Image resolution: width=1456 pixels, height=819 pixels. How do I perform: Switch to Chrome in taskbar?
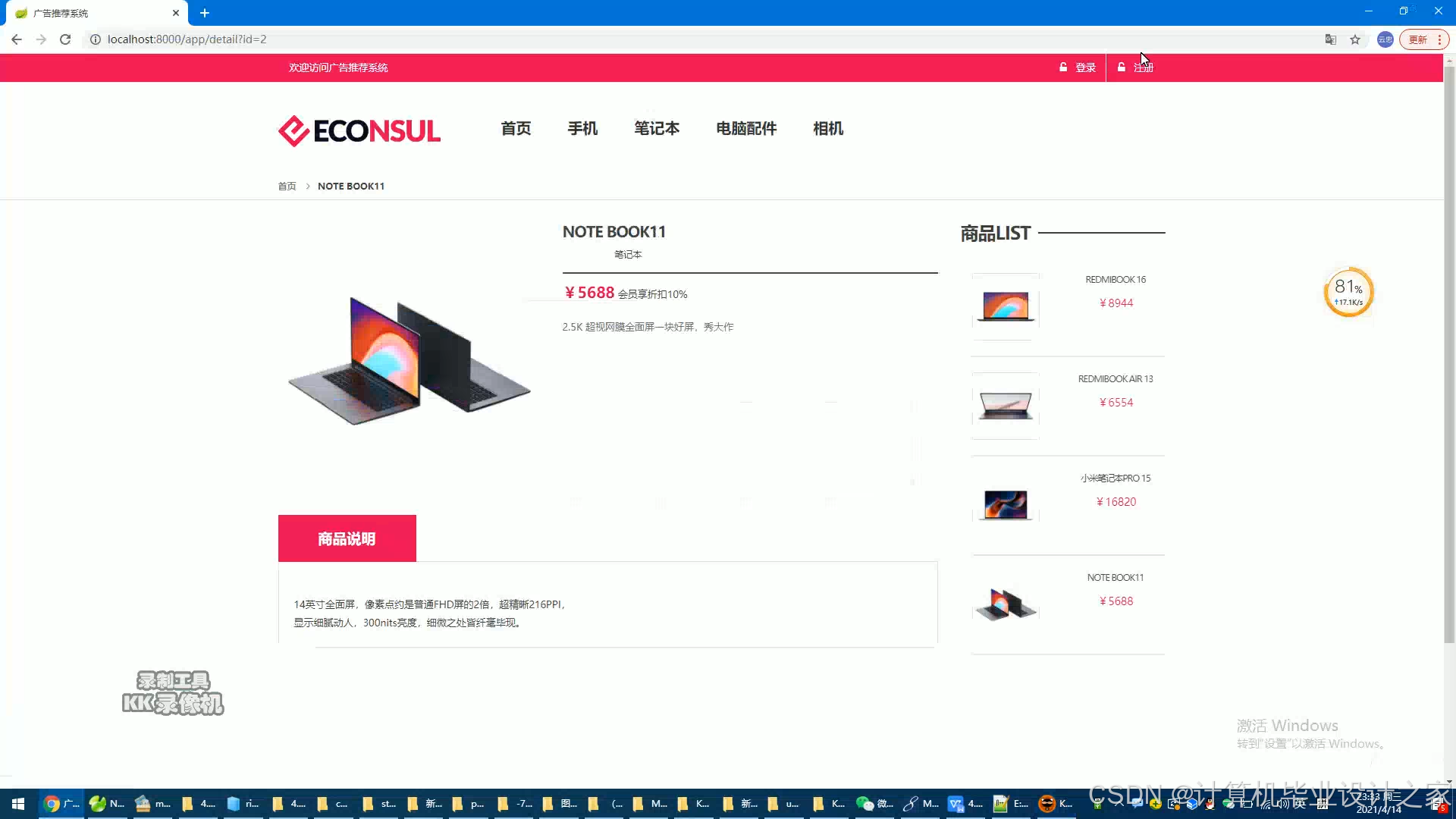pos(61,804)
